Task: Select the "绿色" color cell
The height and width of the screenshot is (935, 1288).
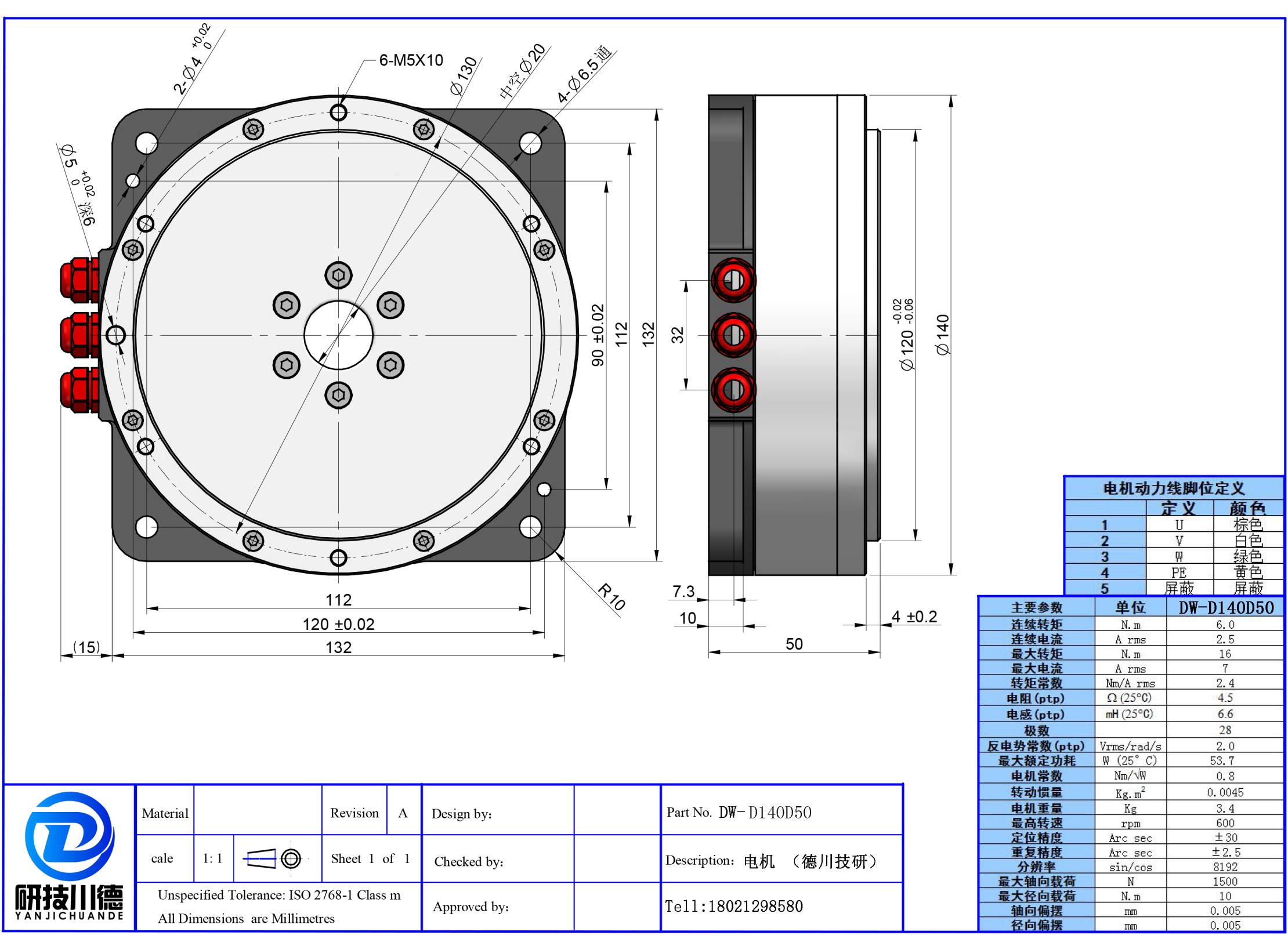Action: [x=1248, y=557]
